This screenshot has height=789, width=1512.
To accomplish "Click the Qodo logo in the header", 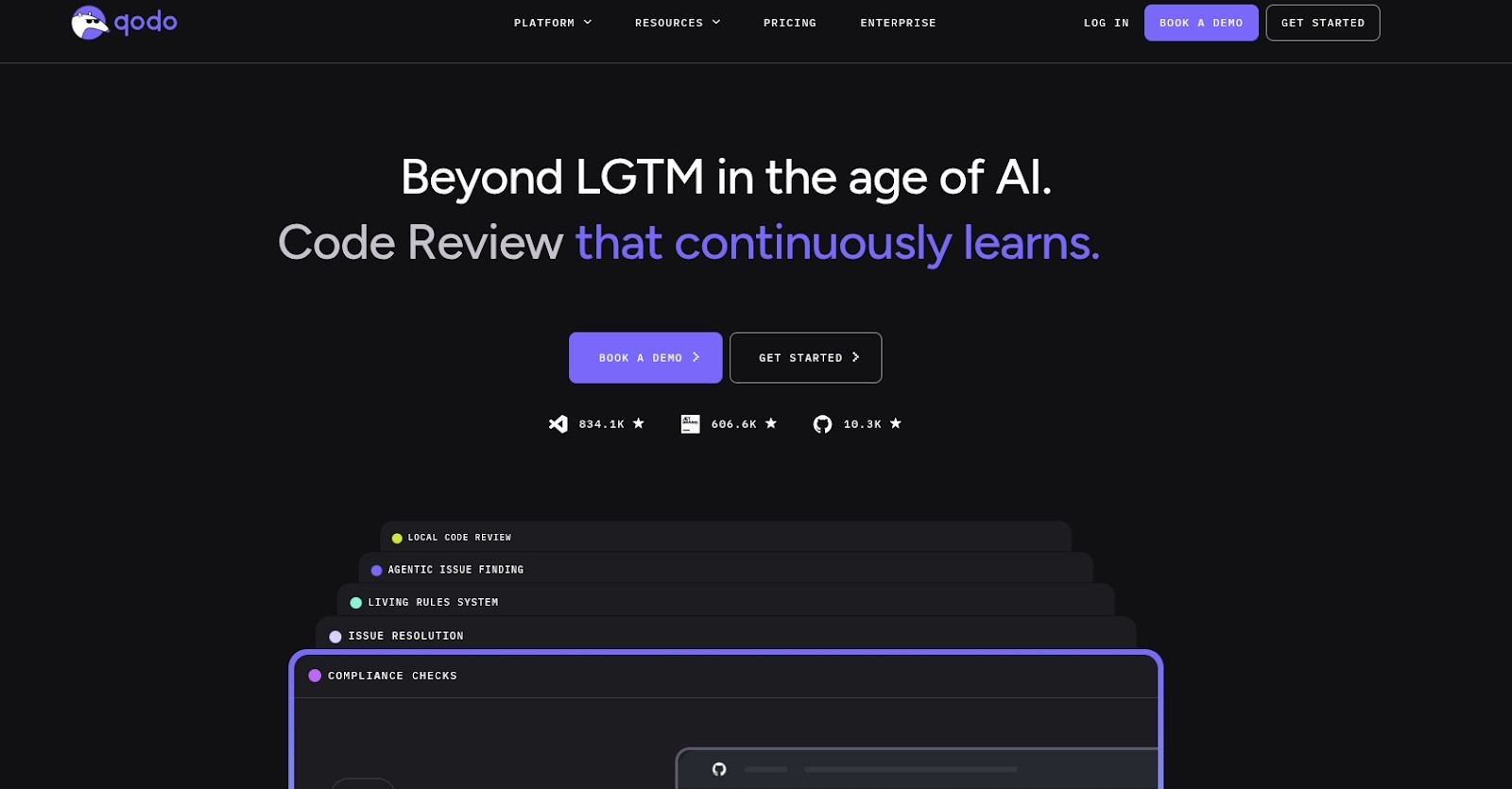I will 124,23.
